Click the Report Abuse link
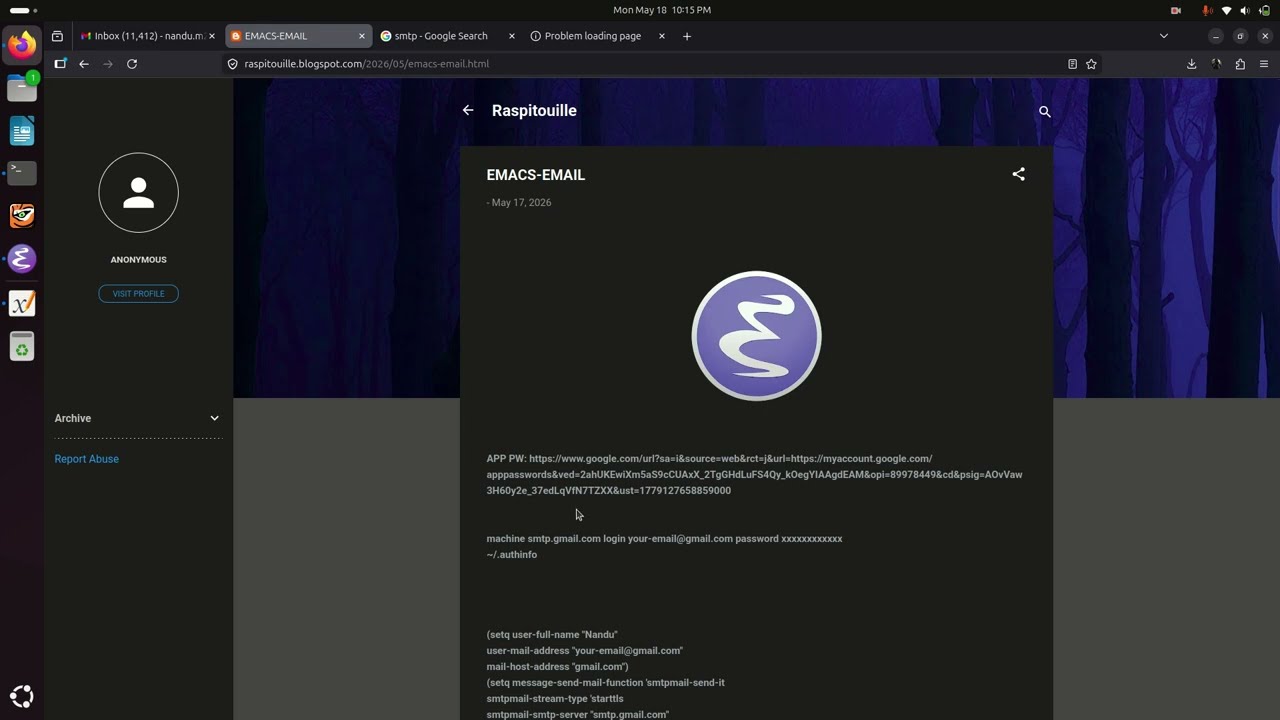Screen dimensions: 1280x720 click(86, 459)
